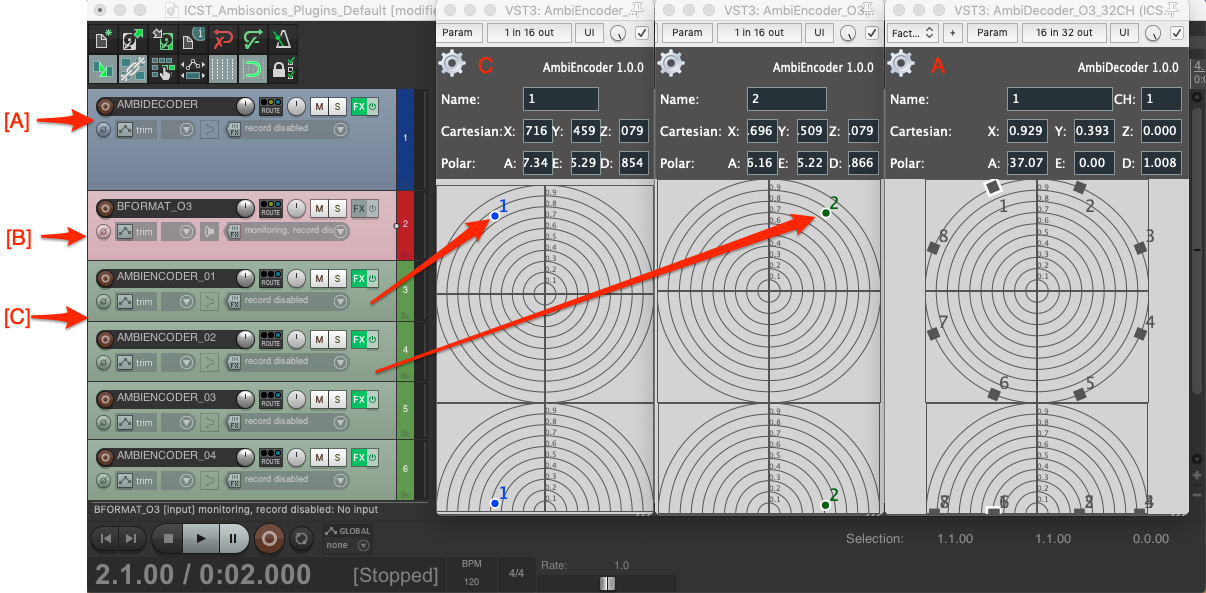The height and width of the screenshot is (593, 1206).
Task: Uncheck the AmbiDecoder plugin enable checkbox
Action: [x=1177, y=33]
